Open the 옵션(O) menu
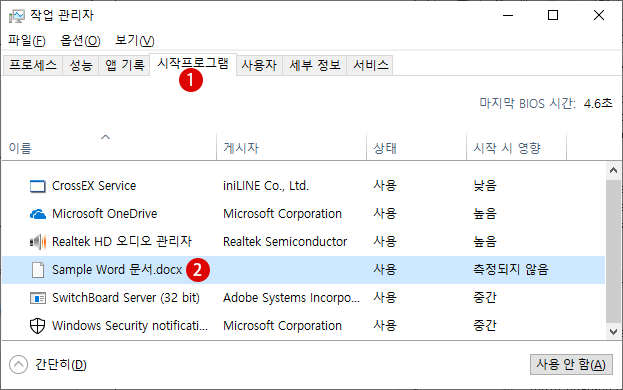Screen dimensions: 623x390 pos(80,41)
